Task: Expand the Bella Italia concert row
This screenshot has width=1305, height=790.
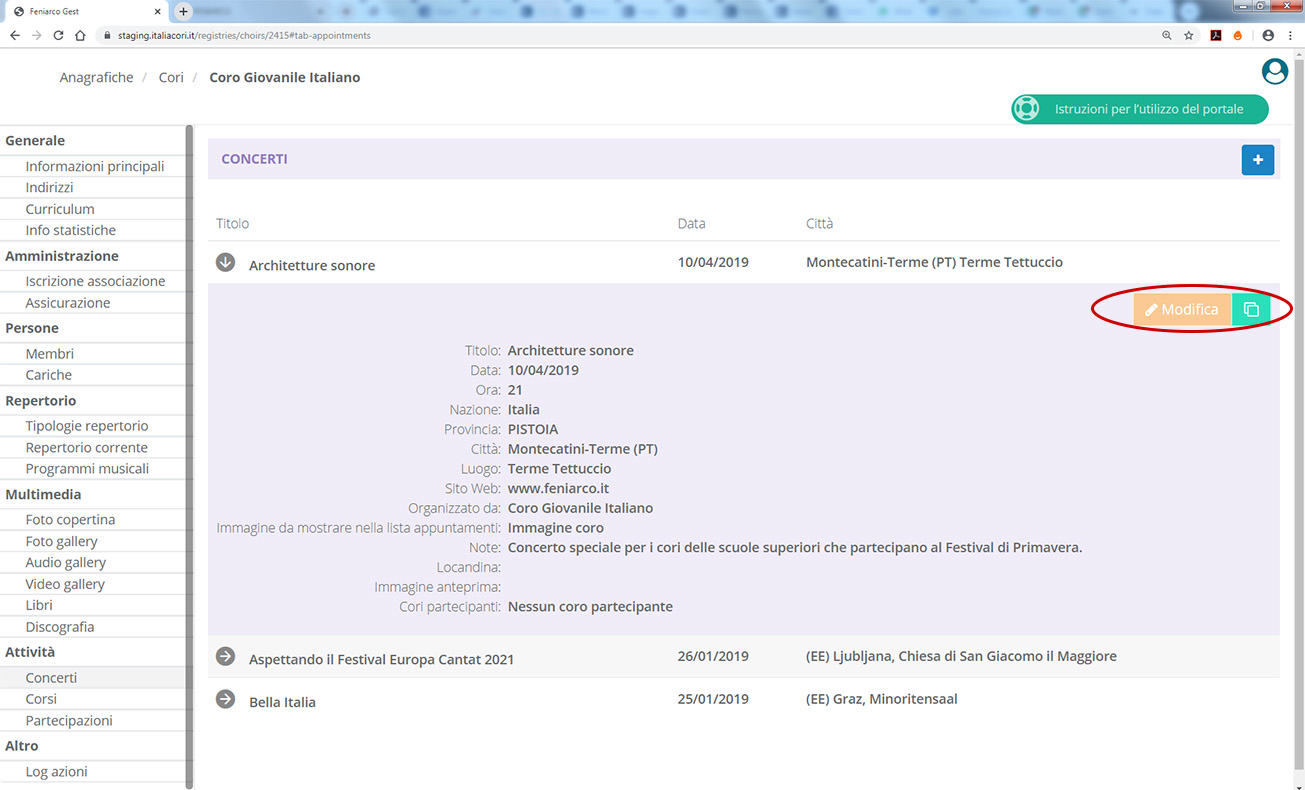Action: (226, 699)
